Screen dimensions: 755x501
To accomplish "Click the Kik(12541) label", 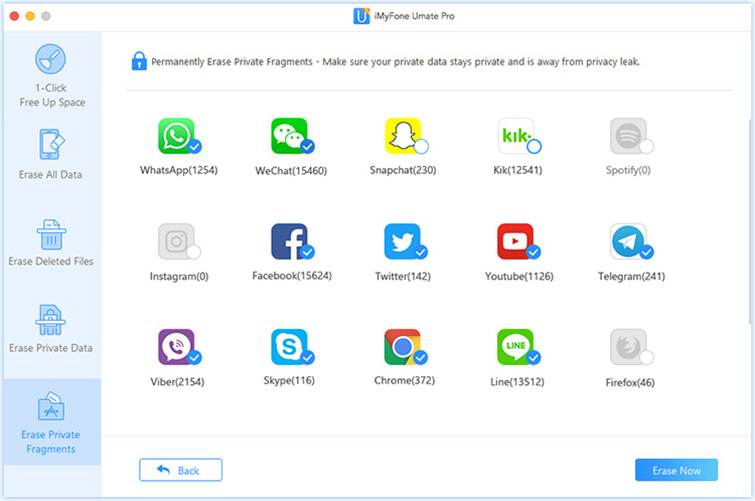I will pos(518,170).
